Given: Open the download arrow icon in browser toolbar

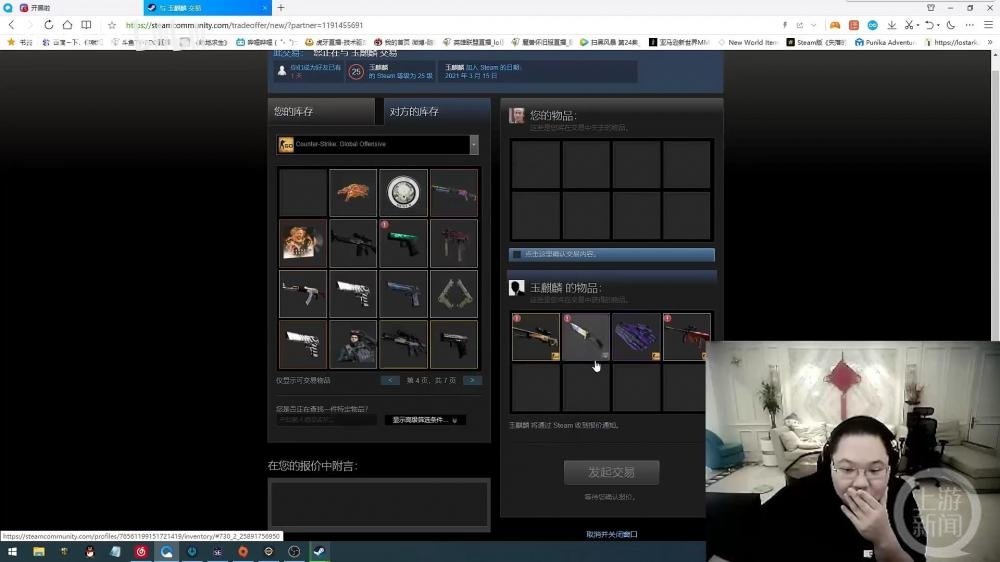Looking at the screenshot, I should pyautogui.click(x=892, y=25).
